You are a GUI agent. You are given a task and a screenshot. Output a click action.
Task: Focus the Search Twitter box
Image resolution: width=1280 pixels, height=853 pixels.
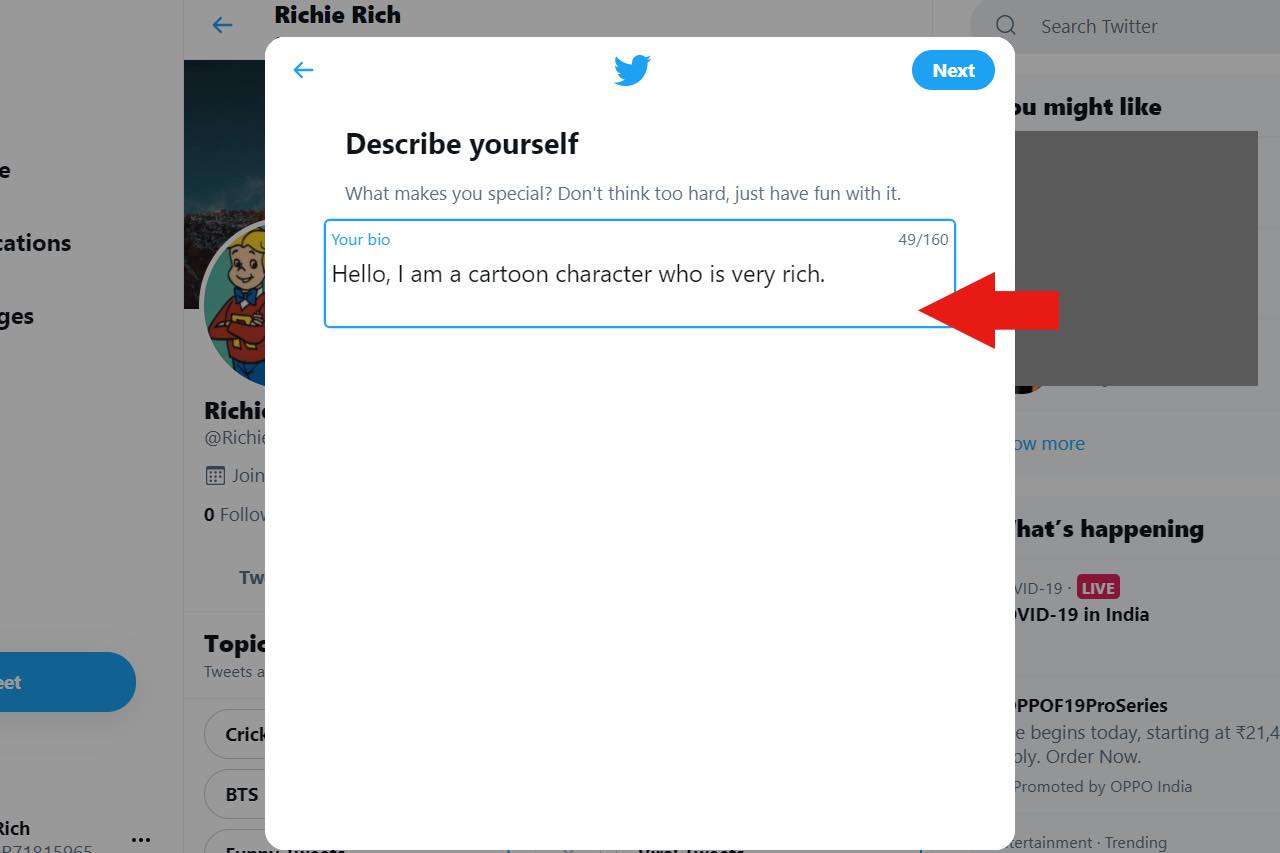point(1125,27)
